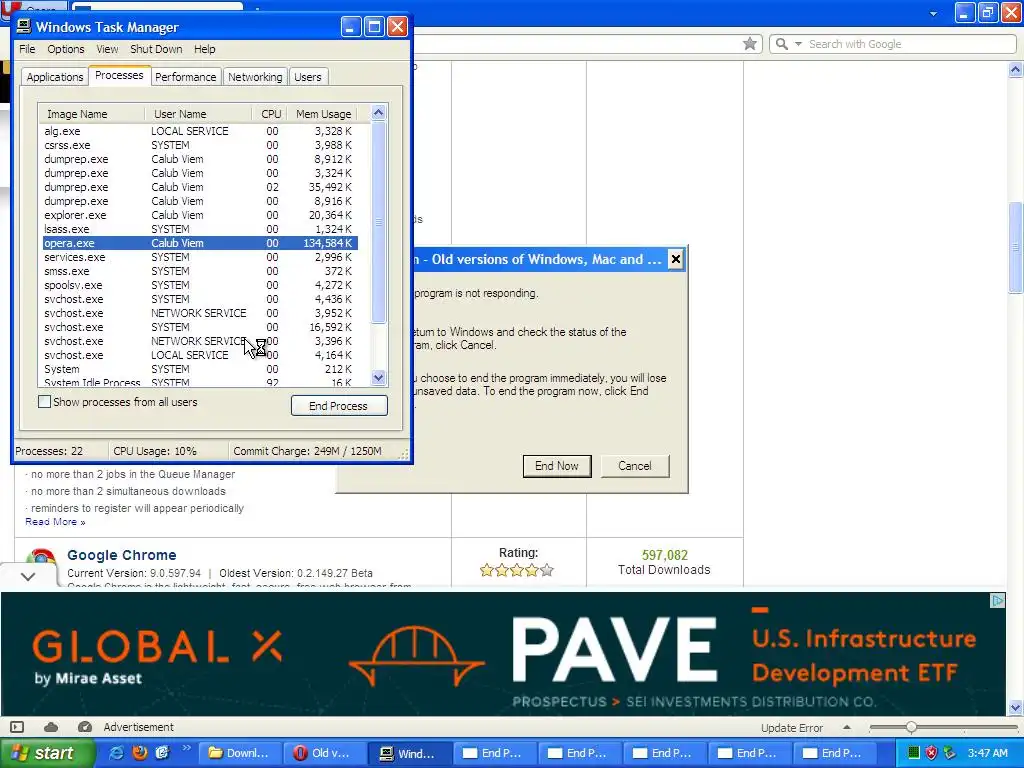This screenshot has height=768, width=1024.
Task: Click the Update Error status text
Action: [x=792, y=728]
